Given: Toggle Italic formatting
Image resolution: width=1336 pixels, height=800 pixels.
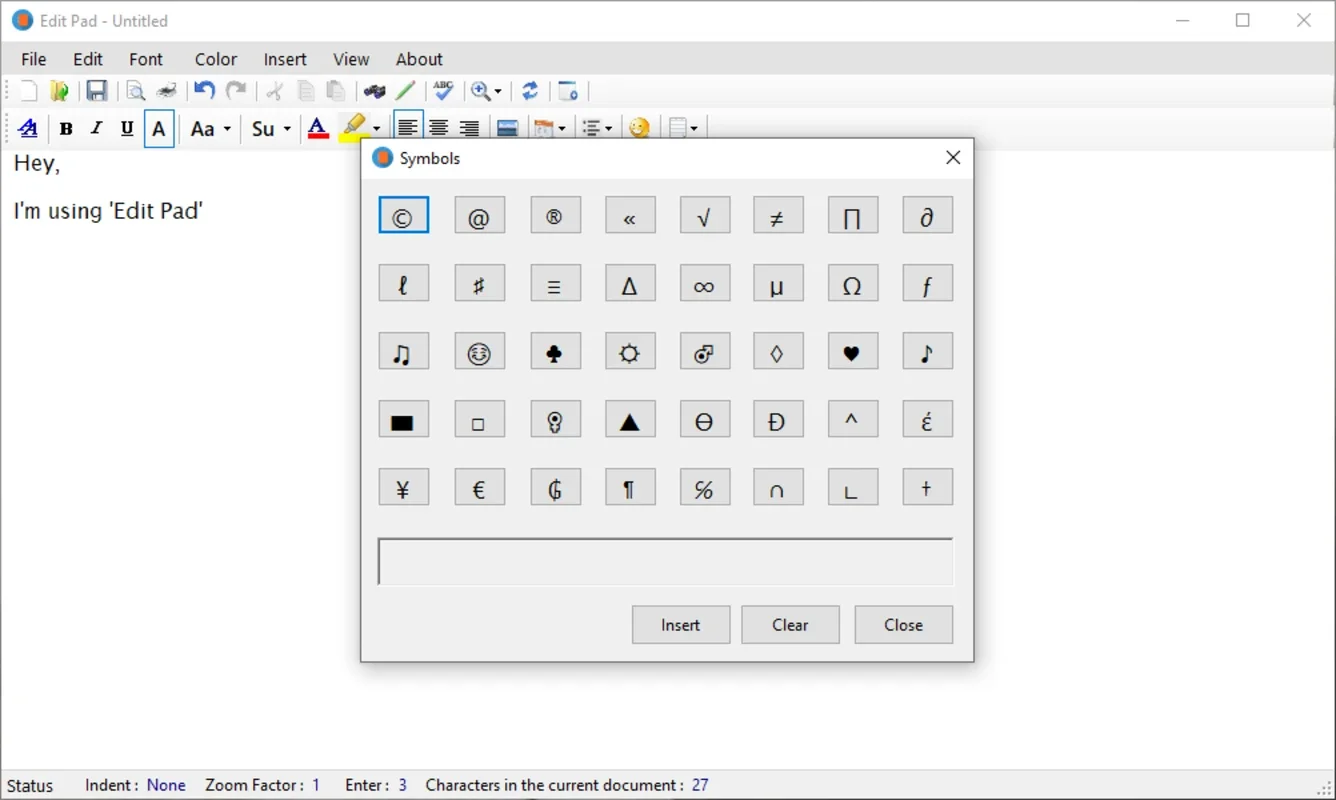Looking at the screenshot, I should click(96, 128).
